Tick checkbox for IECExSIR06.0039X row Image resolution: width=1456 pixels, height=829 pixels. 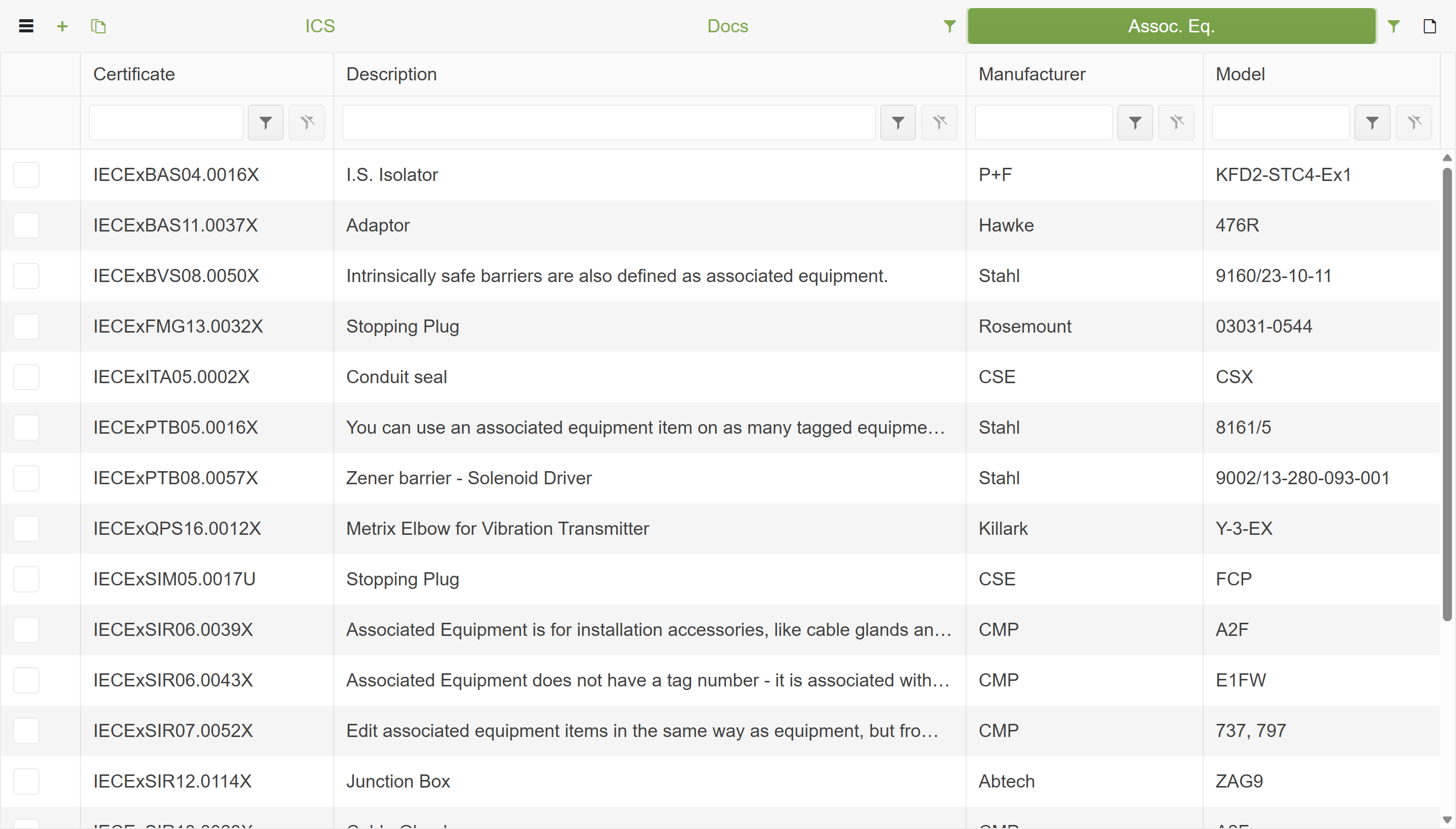coord(26,630)
